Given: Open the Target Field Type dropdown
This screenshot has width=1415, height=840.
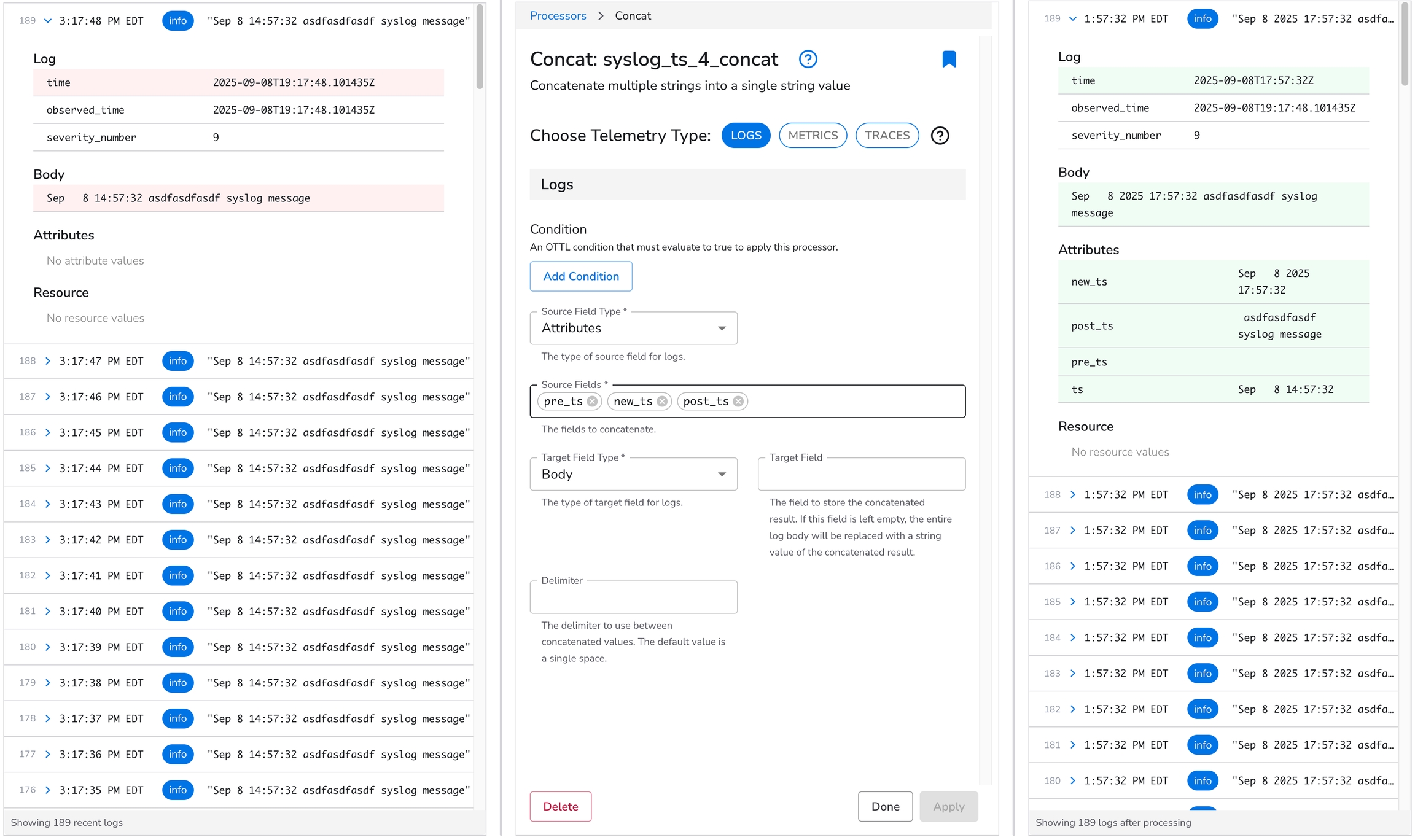Looking at the screenshot, I should coord(633,475).
